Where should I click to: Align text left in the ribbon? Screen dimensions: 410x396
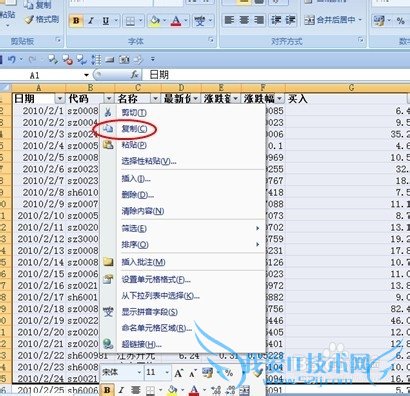(x=229, y=20)
